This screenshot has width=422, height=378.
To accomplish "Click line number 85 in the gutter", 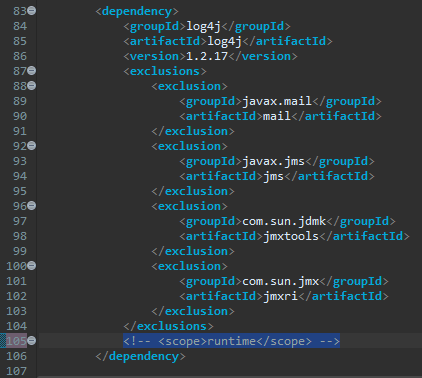I will [x=20, y=41].
